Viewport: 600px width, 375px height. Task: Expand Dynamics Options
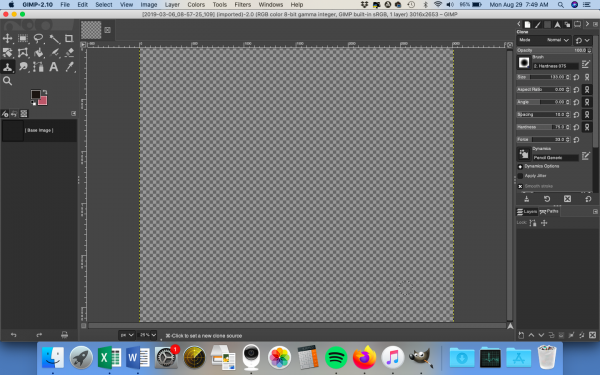(520, 166)
